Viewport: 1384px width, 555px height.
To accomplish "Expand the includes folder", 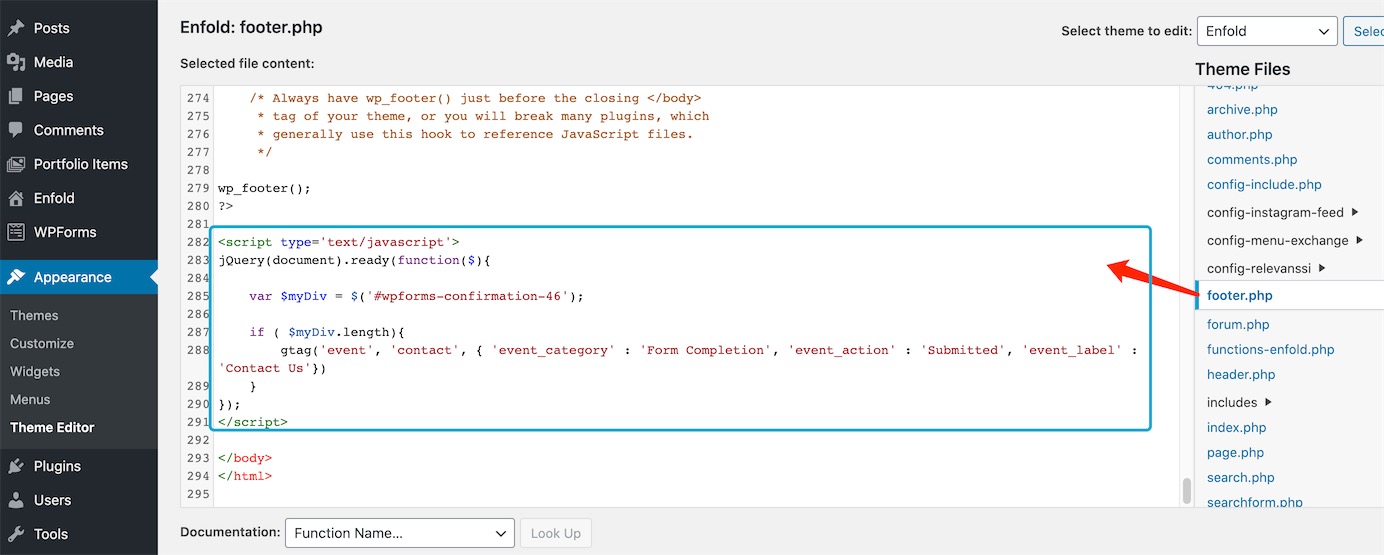I will 1240,403.
